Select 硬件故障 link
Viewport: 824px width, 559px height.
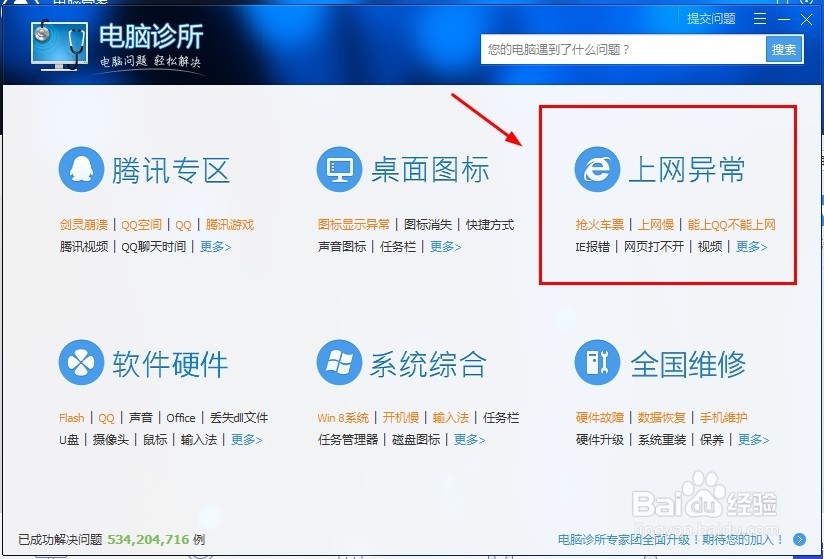600,418
